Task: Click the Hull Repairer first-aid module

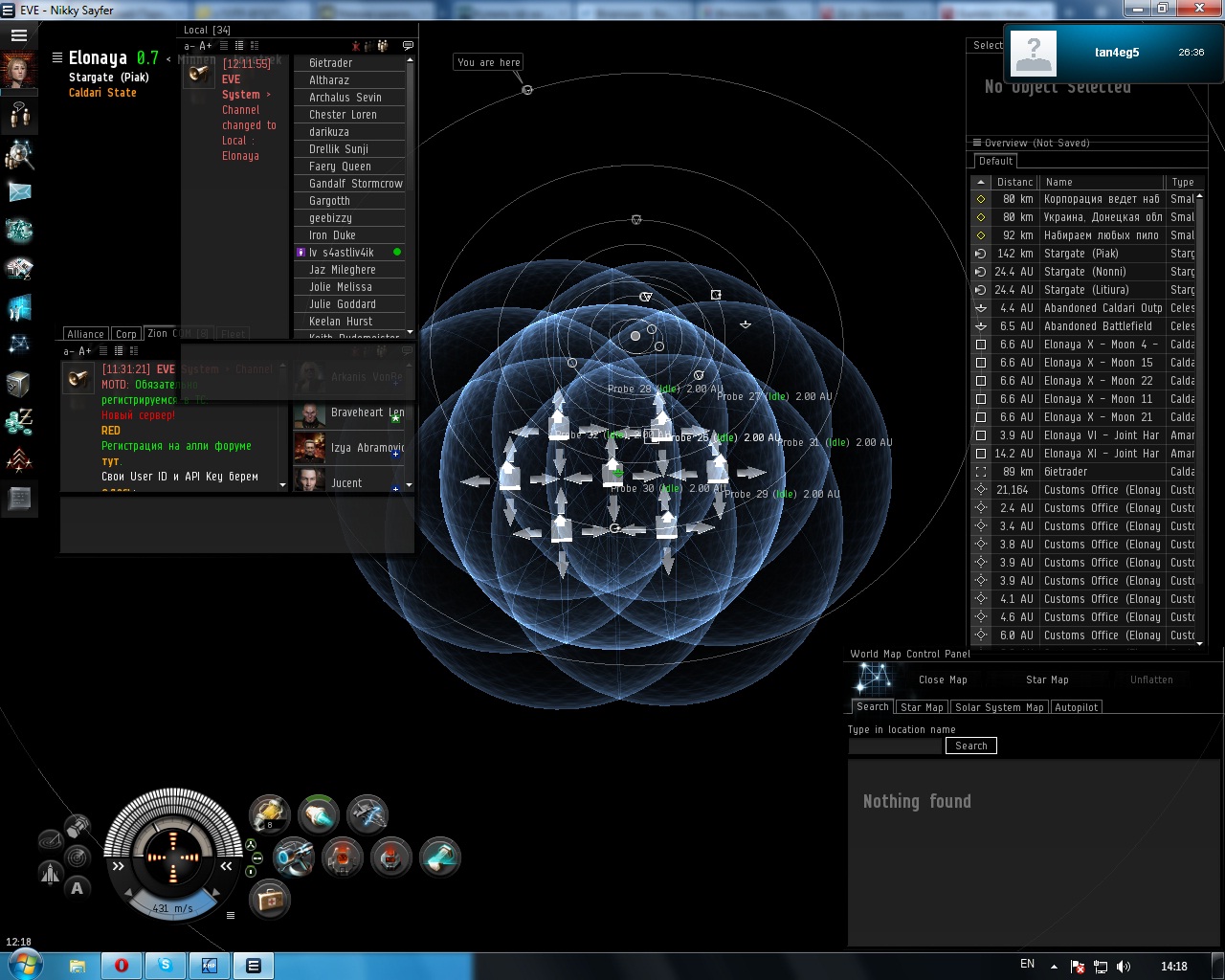Action: click(270, 900)
